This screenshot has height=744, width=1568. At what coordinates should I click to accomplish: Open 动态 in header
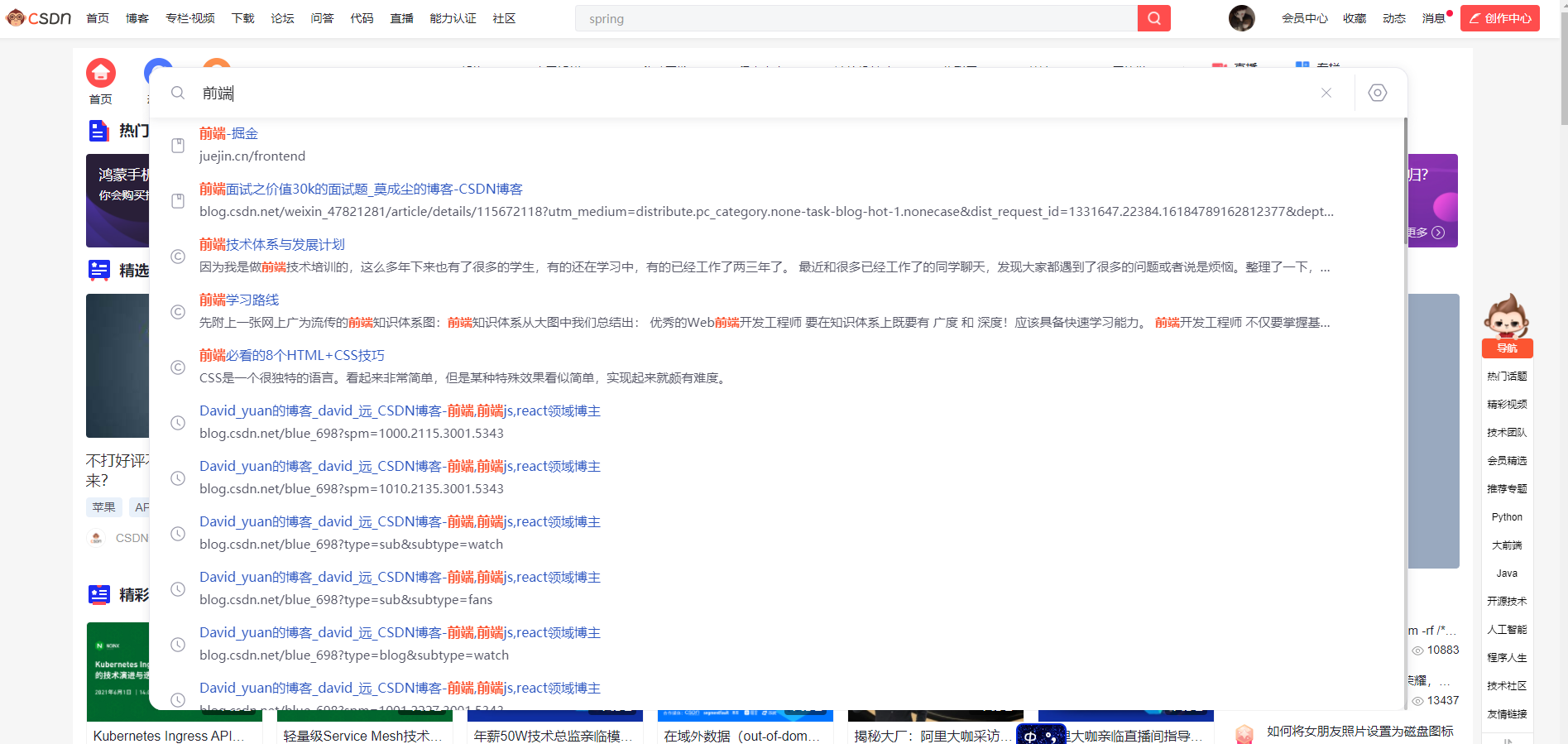(x=1394, y=18)
